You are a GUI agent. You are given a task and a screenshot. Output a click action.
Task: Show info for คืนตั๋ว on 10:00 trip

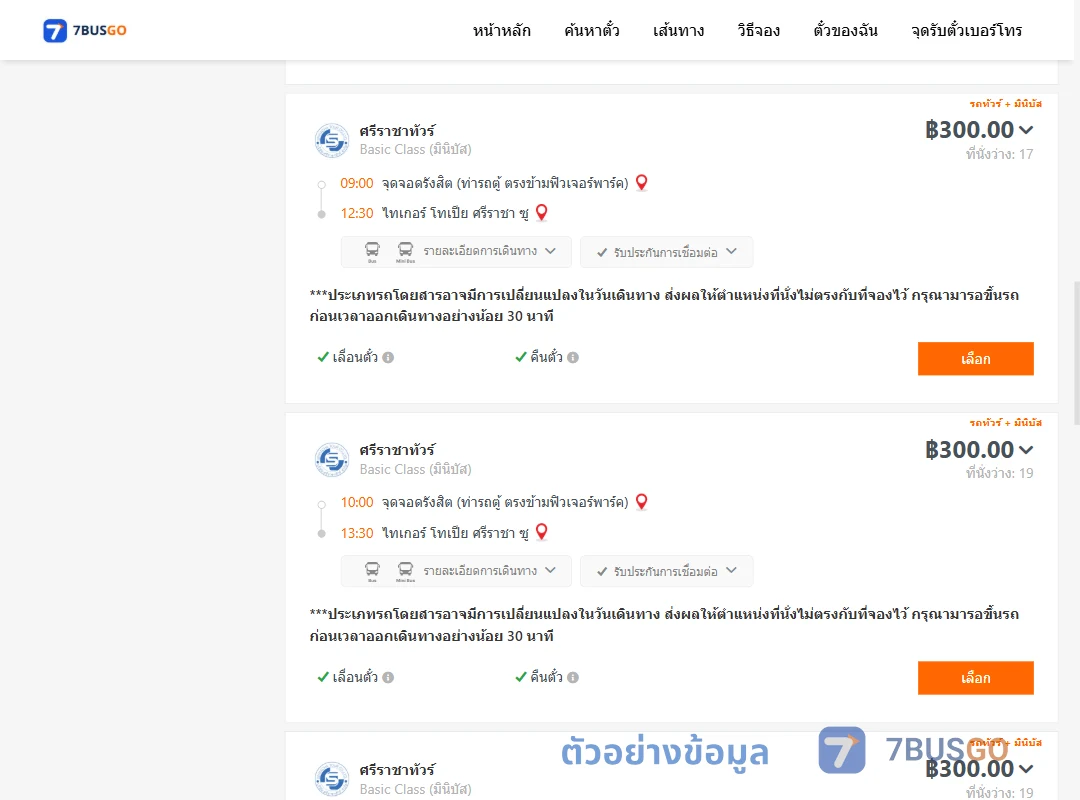tap(573, 677)
